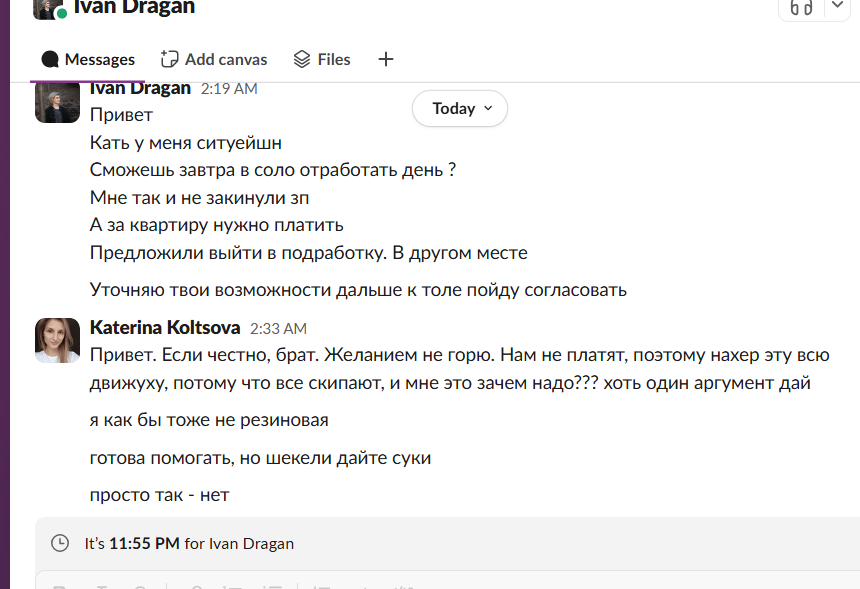This screenshot has height=589, width=860.
Task: Expand the huddle options chevron
Action: [838, 5]
